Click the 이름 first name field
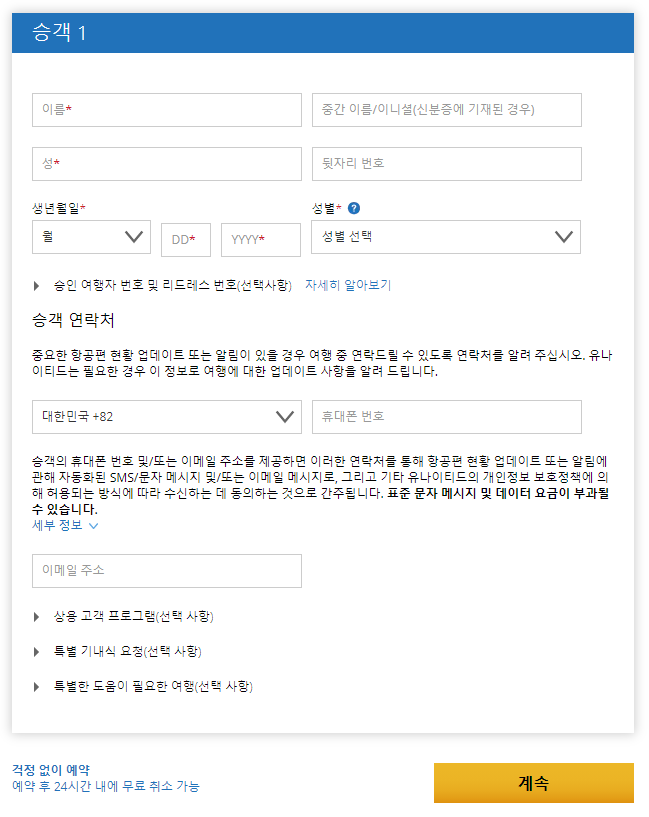Image resolution: width=649 pixels, height=817 pixels. click(167, 110)
